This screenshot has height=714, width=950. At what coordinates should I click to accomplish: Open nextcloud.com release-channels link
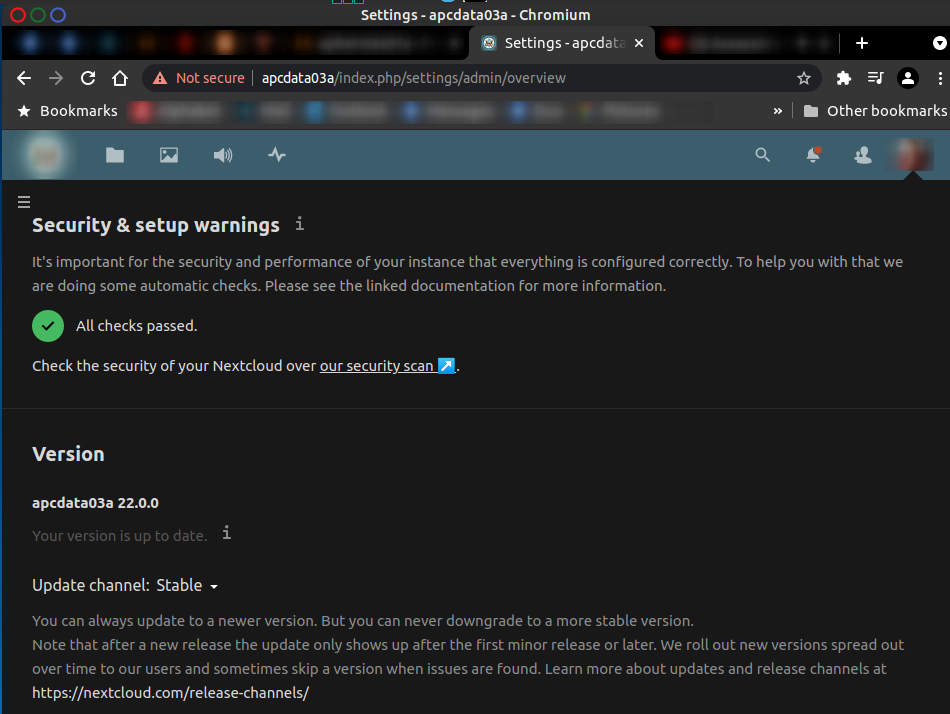coord(170,693)
